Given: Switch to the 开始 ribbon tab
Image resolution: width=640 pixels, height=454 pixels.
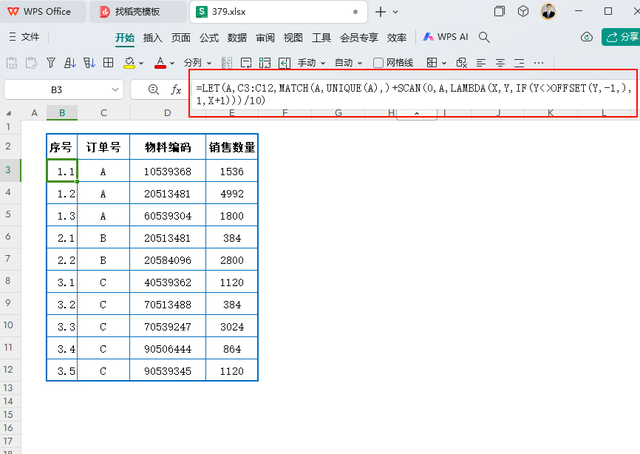Looking at the screenshot, I should pos(124,38).
